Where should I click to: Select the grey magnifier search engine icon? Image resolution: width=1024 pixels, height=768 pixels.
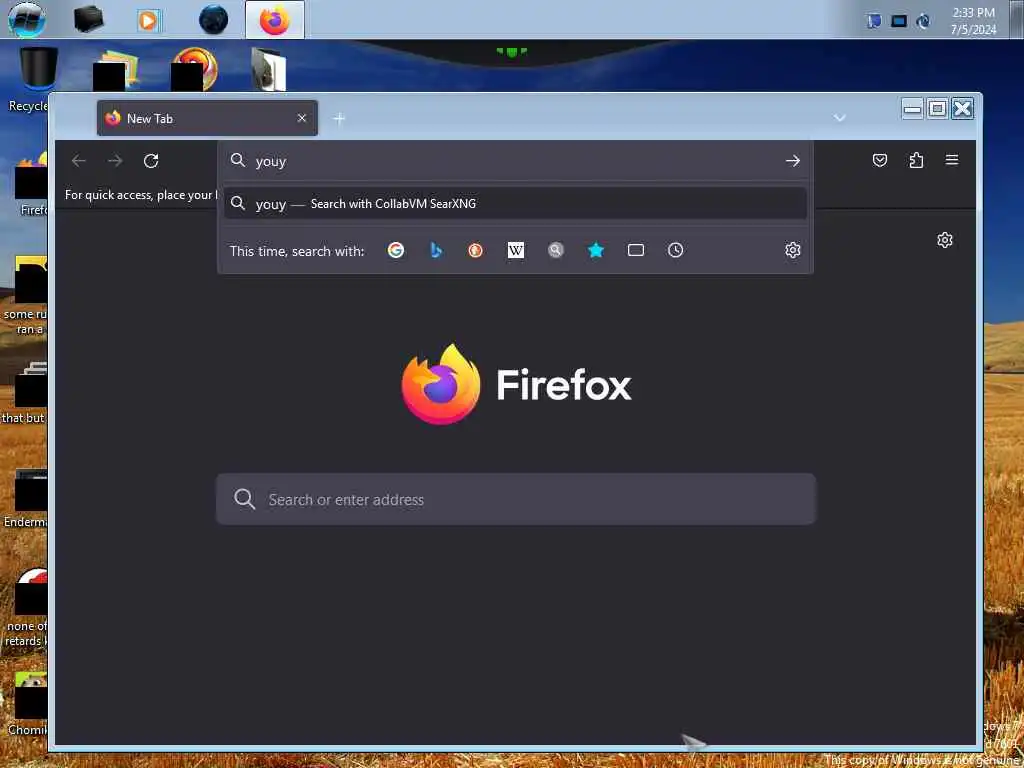pos(556,250)
